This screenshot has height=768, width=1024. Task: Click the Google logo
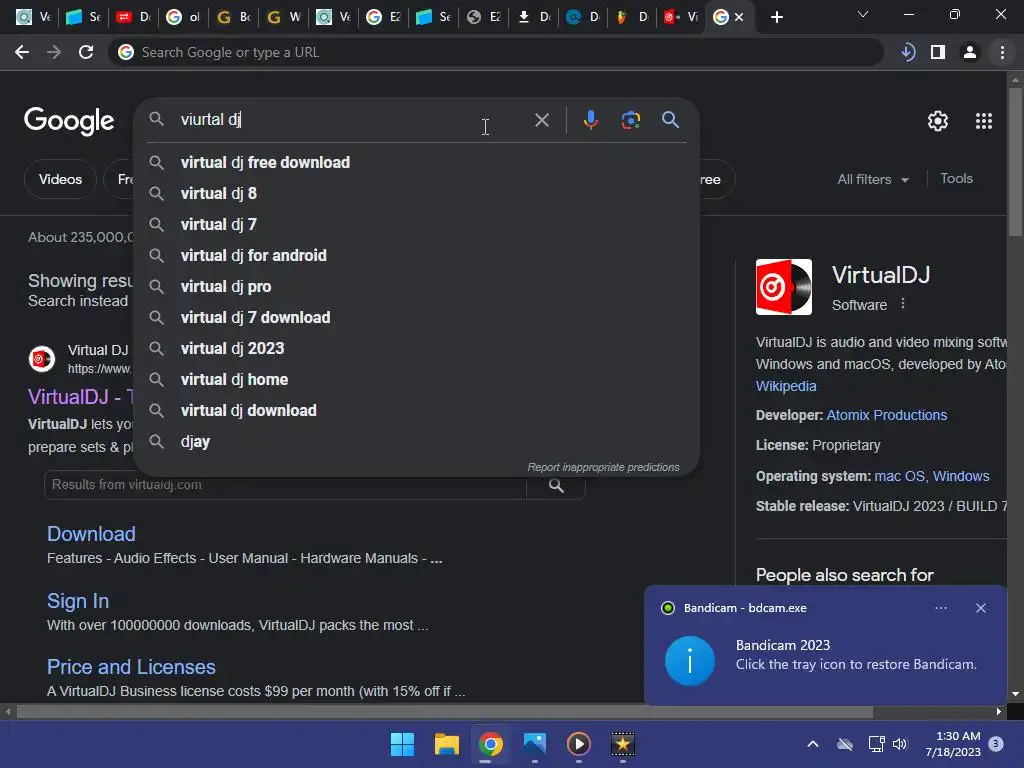pos(69,121)
